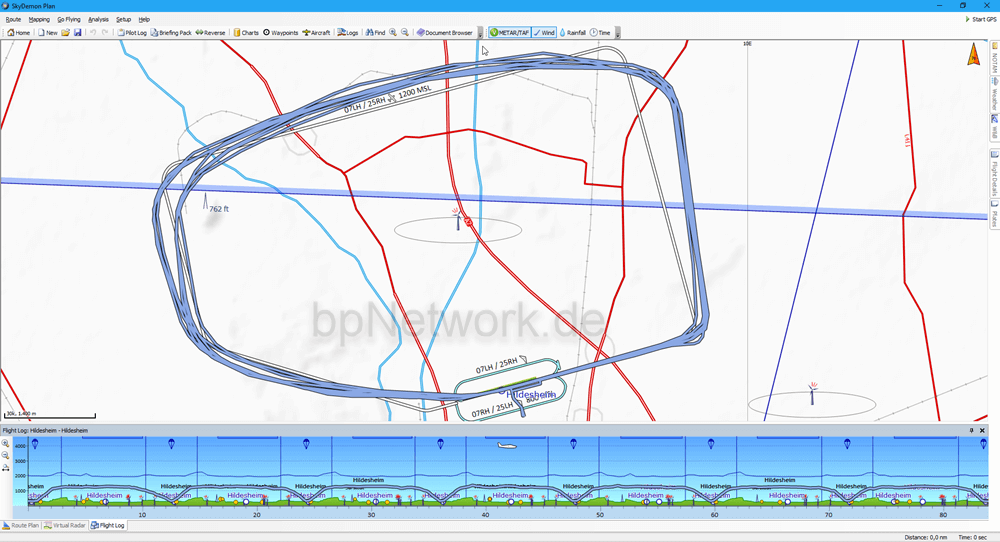Switch to the Flight Log tab
Viewport: 1000px width, 542px height.
point(107,525)
